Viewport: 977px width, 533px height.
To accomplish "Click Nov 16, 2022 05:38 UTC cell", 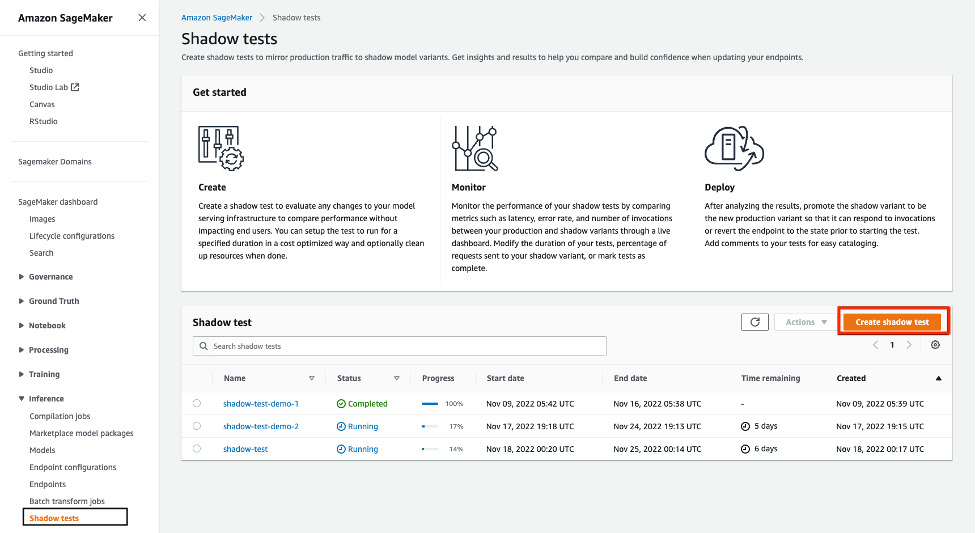I will (x=657, y=404).
